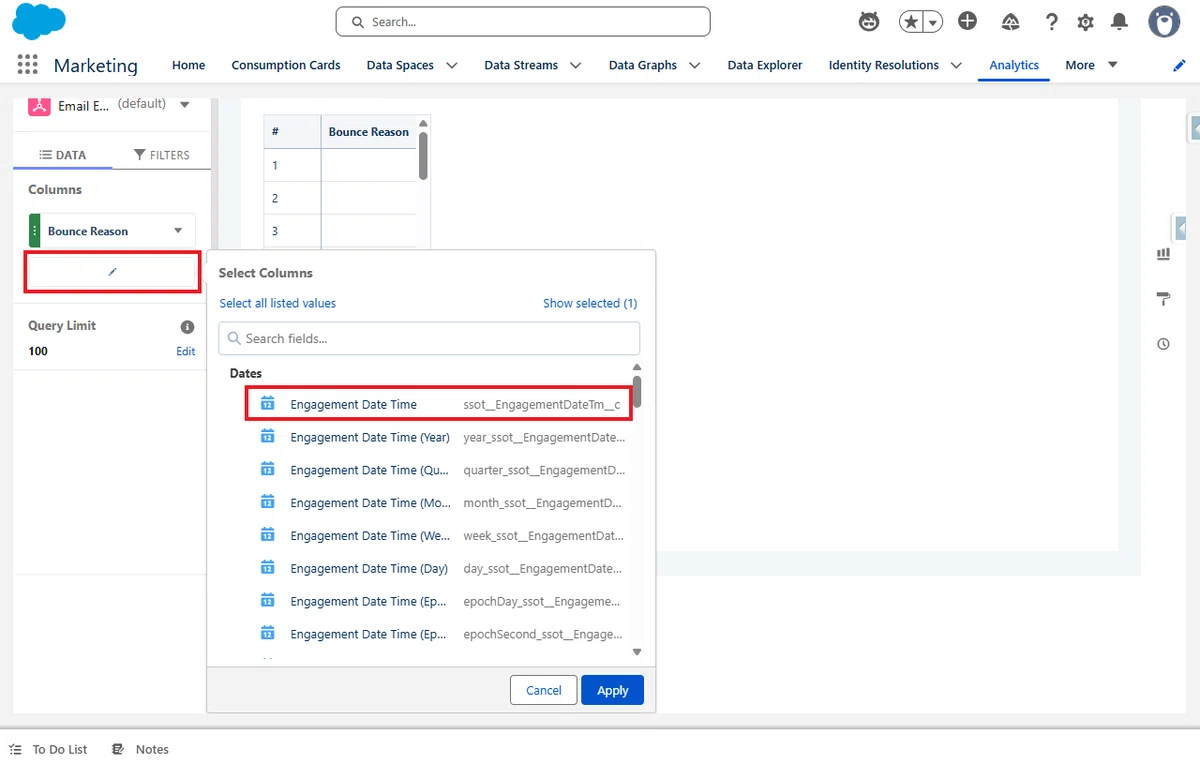Viewport: 1200px width, 763px height.
Task: Open the Data Graphs tab
Action: pos(643,65)
